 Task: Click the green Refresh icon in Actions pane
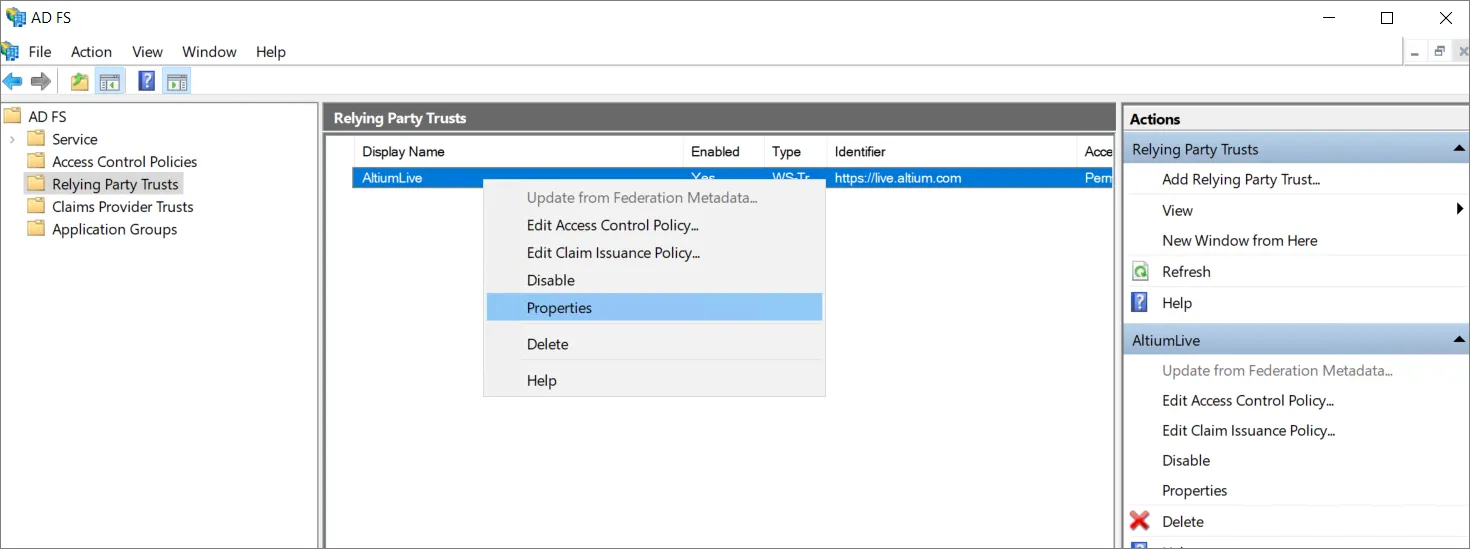1140,272
